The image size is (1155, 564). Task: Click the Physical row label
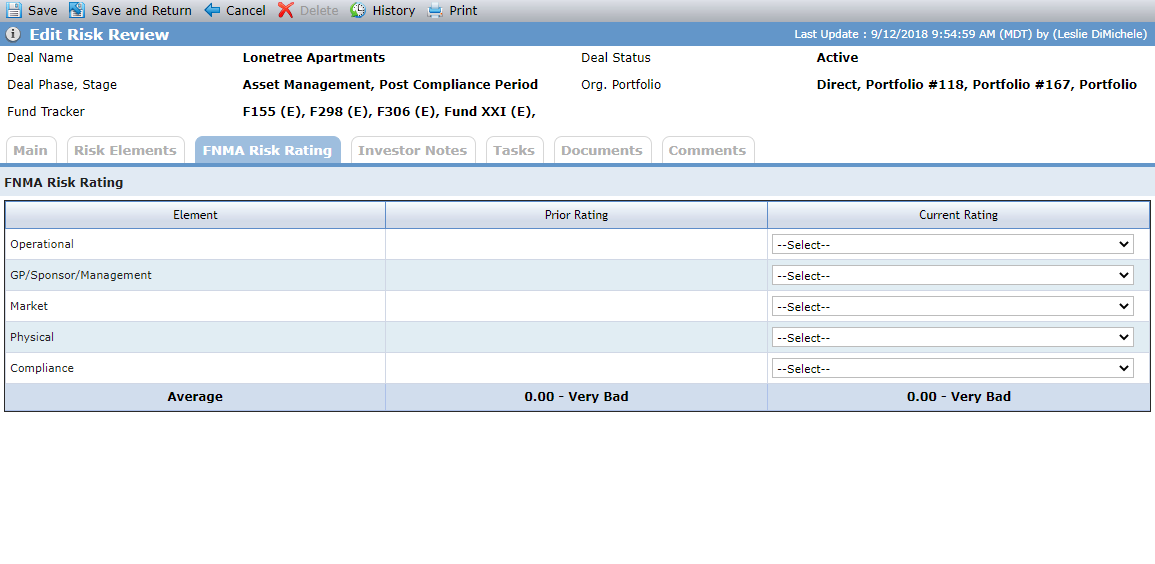(32, 336)
